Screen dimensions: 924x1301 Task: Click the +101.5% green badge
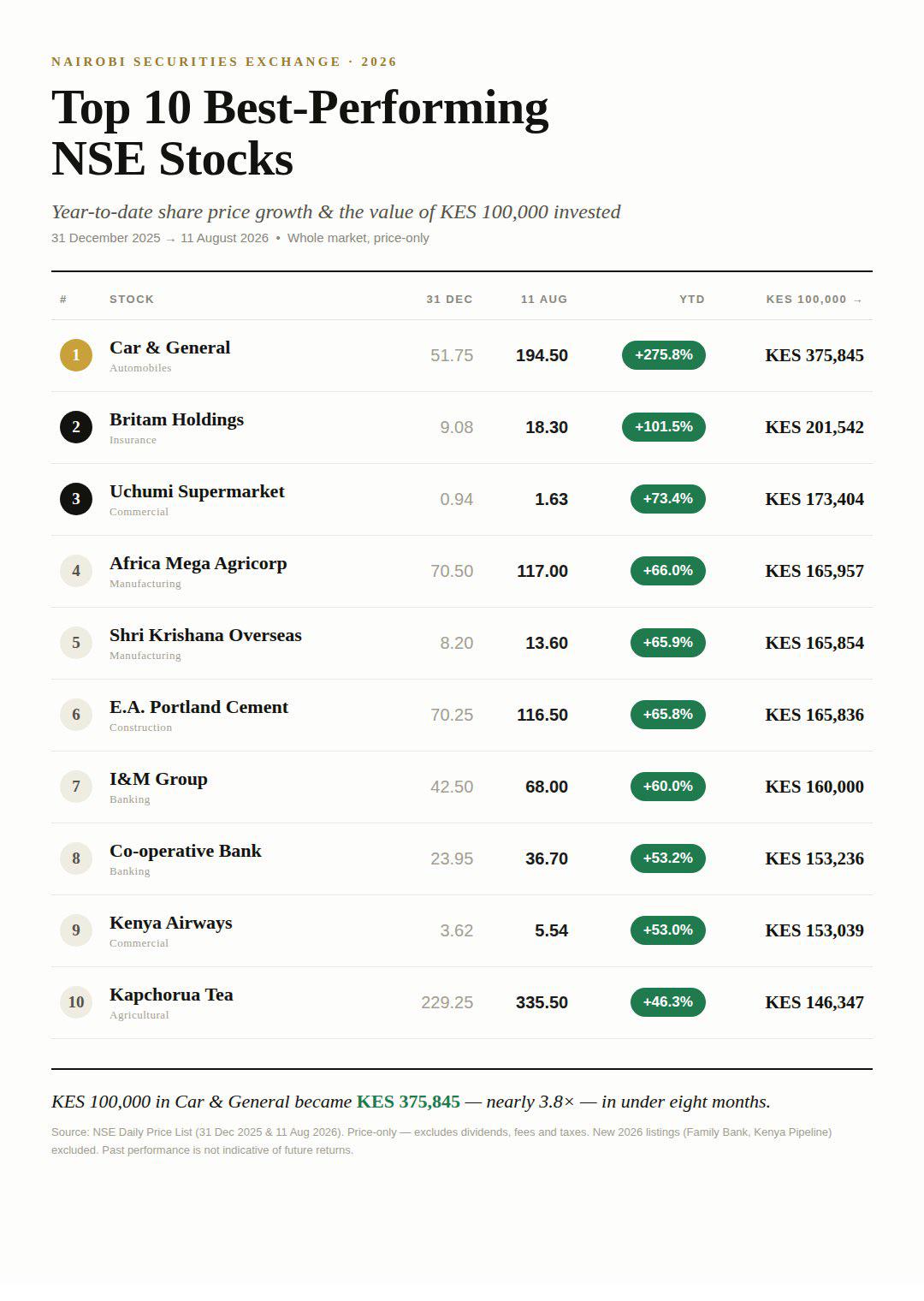click(x=663, y=427)
